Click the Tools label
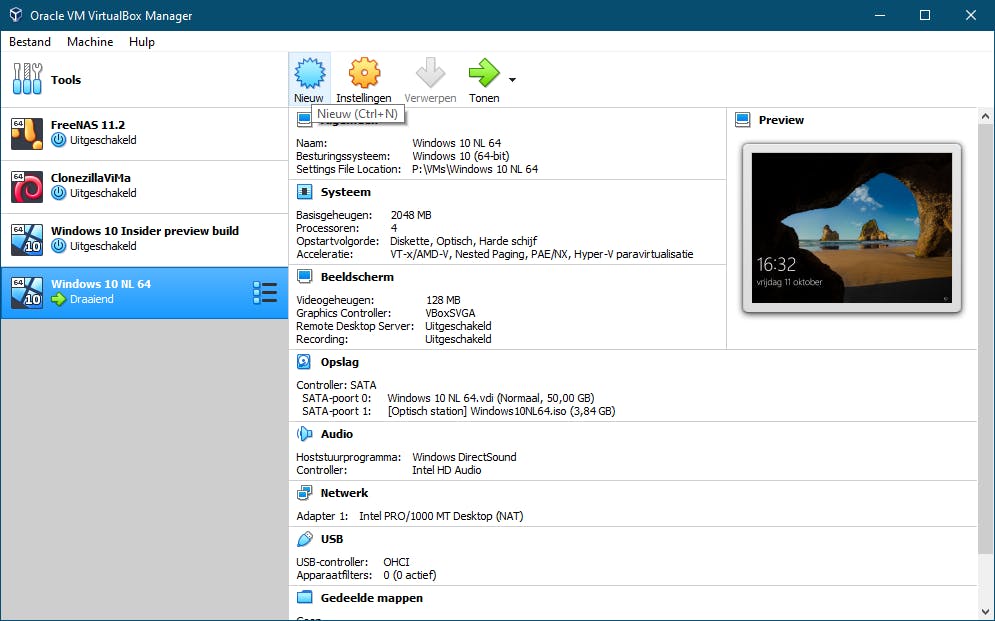This screenshot has width=995, height=621. (x=66, y=80)
